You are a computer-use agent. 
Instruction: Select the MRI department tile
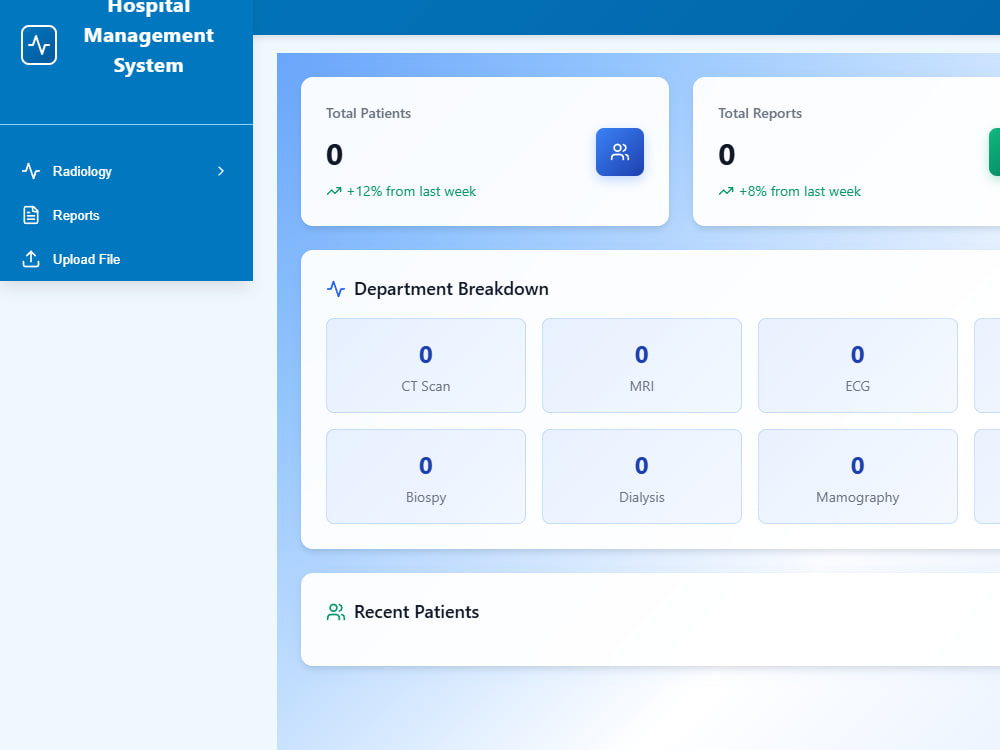click(x=642, y=365)
